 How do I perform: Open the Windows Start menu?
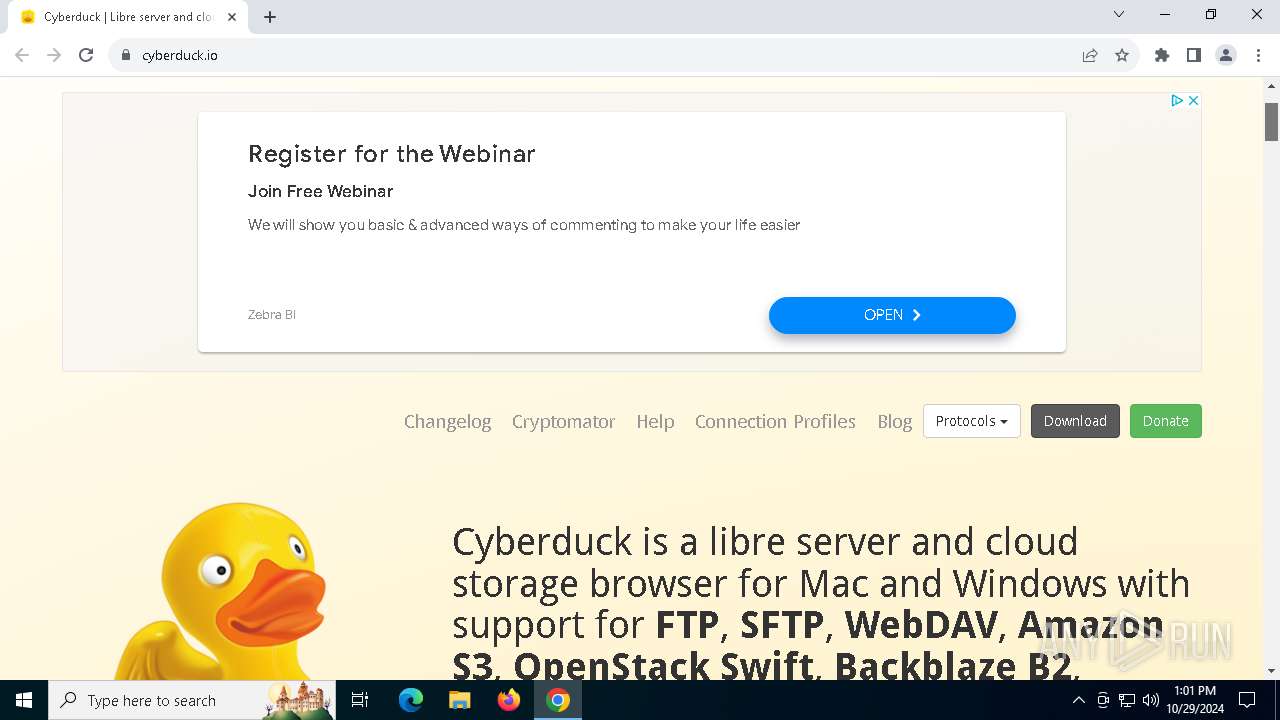coord(24,700)
